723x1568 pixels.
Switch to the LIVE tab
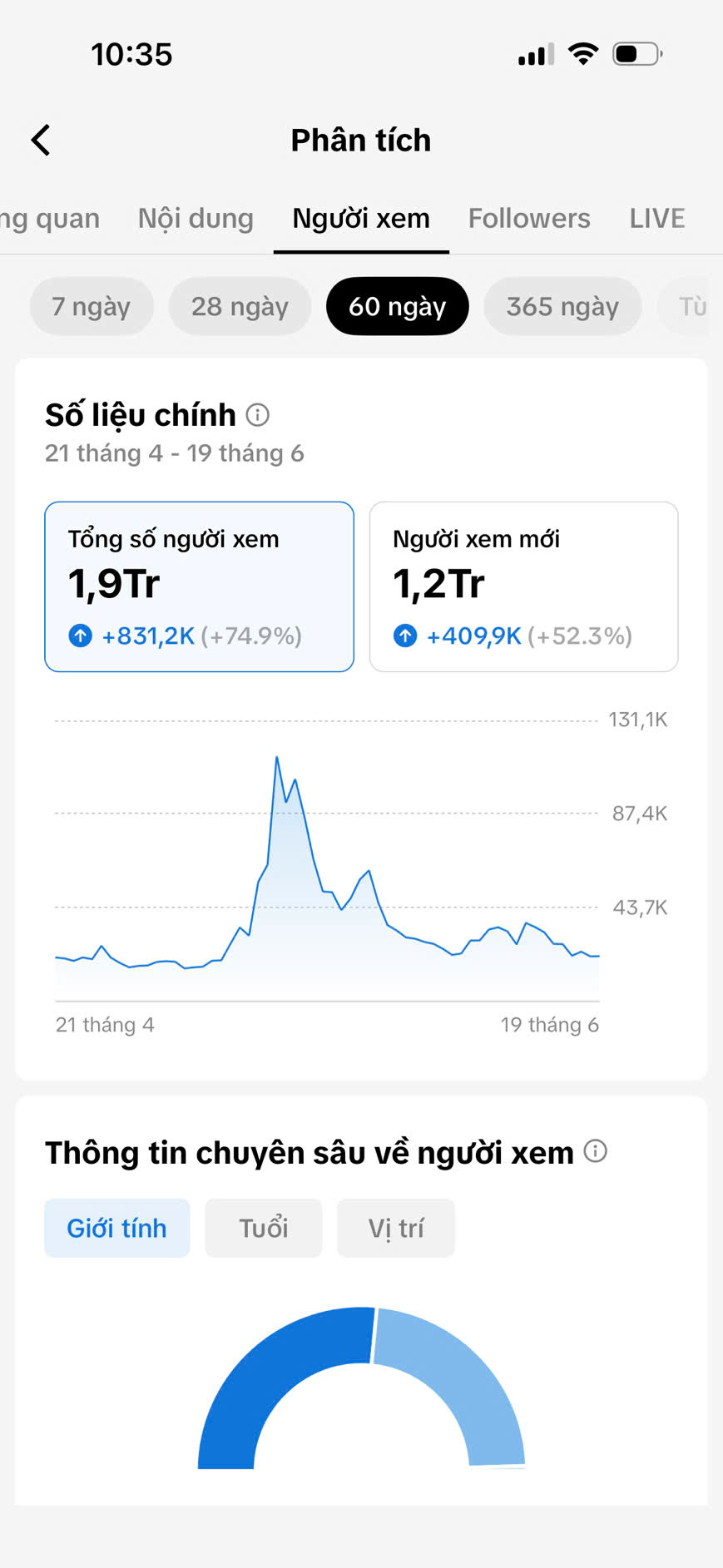coord(657,218)
